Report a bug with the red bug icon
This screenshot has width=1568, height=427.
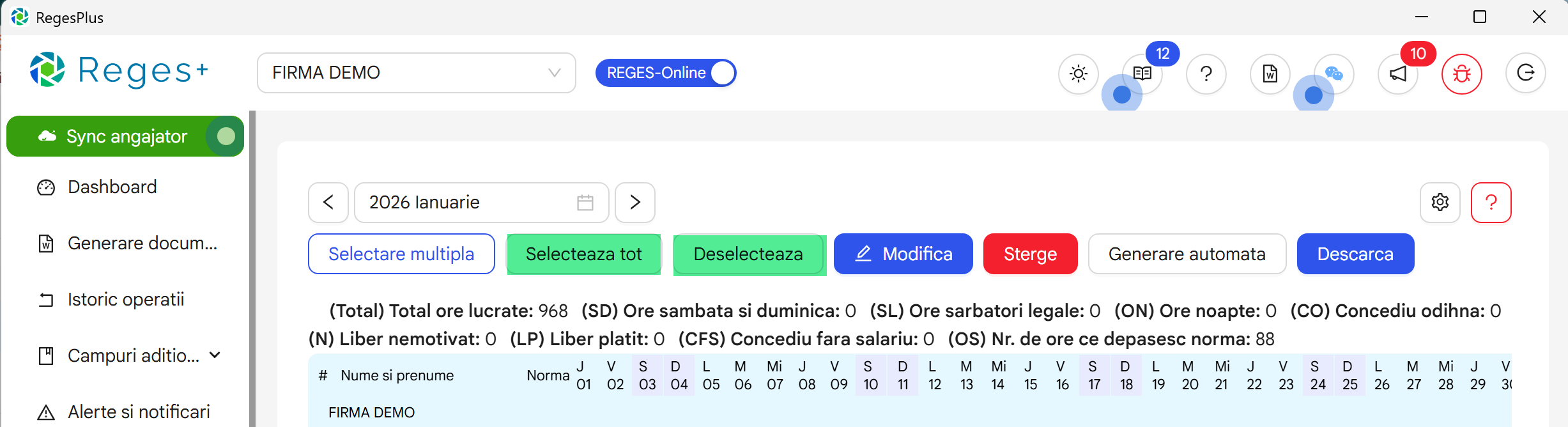1462,74
